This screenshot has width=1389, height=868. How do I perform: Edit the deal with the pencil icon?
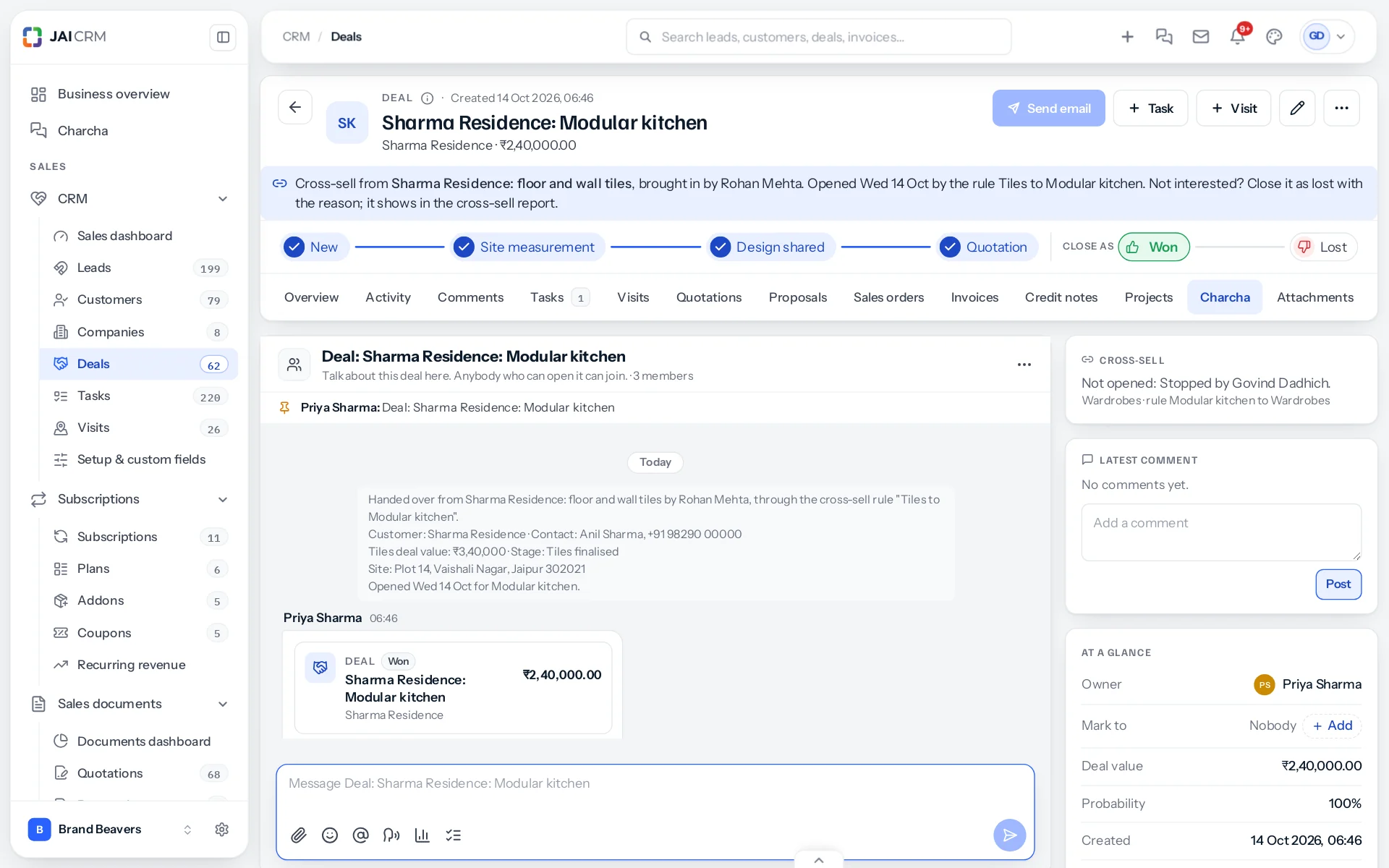click(1297, 108)
